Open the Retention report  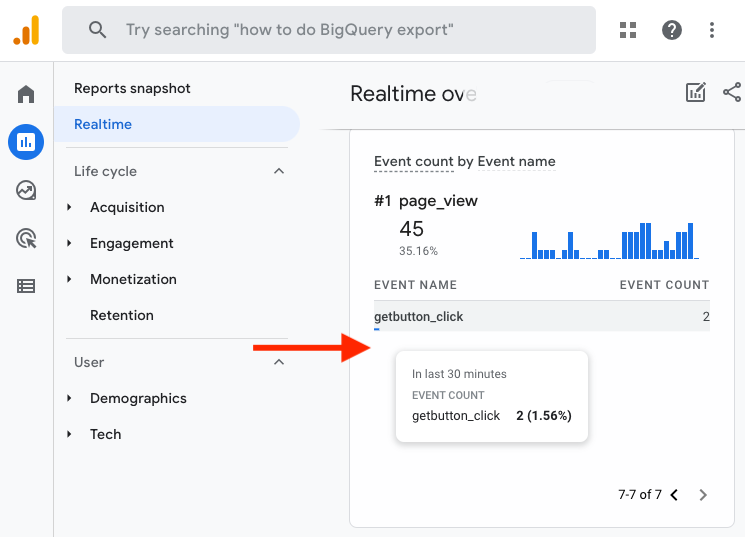122,315
